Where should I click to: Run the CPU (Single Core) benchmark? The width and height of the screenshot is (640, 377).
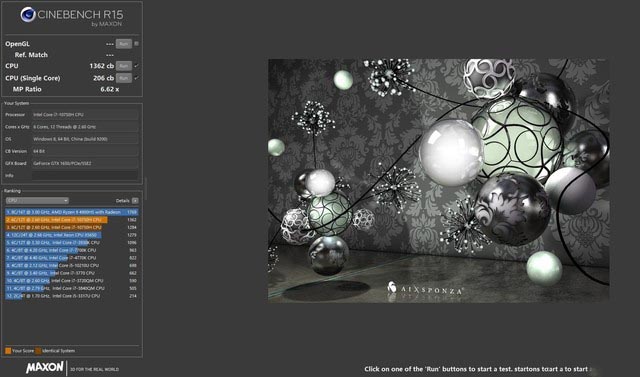[x=124, y=78]
